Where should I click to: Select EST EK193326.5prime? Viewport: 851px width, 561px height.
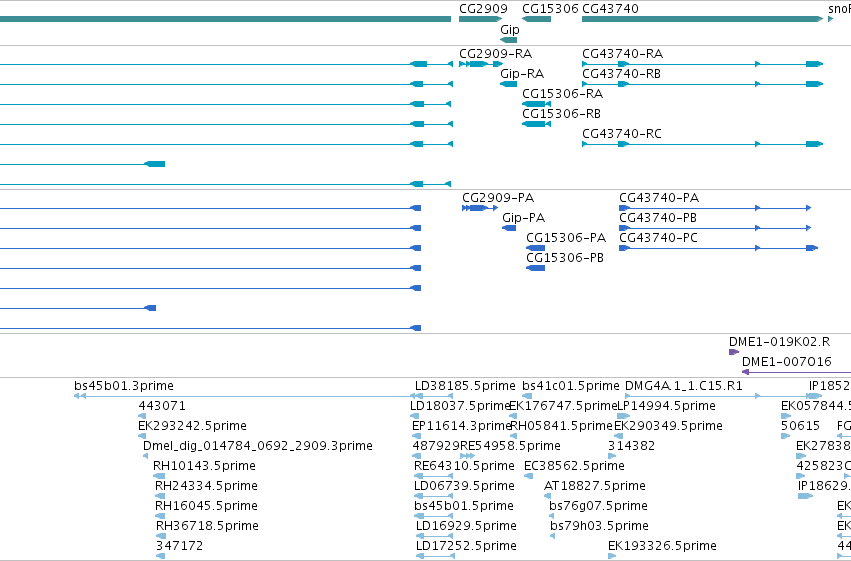662,546
